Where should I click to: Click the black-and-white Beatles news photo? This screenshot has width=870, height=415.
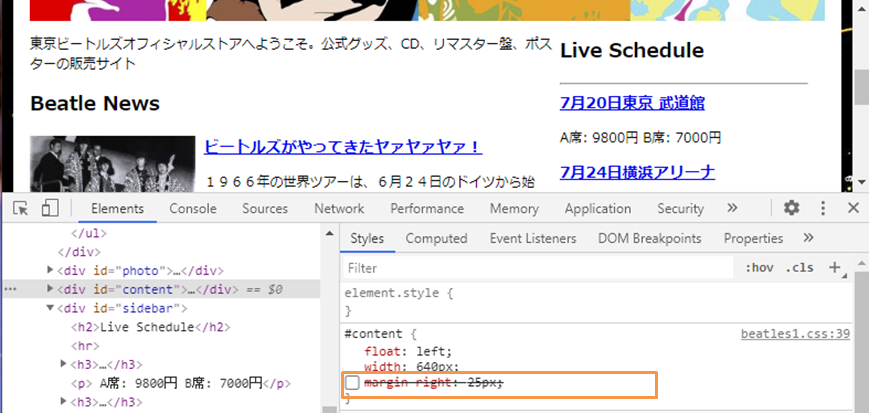(113, 164)
